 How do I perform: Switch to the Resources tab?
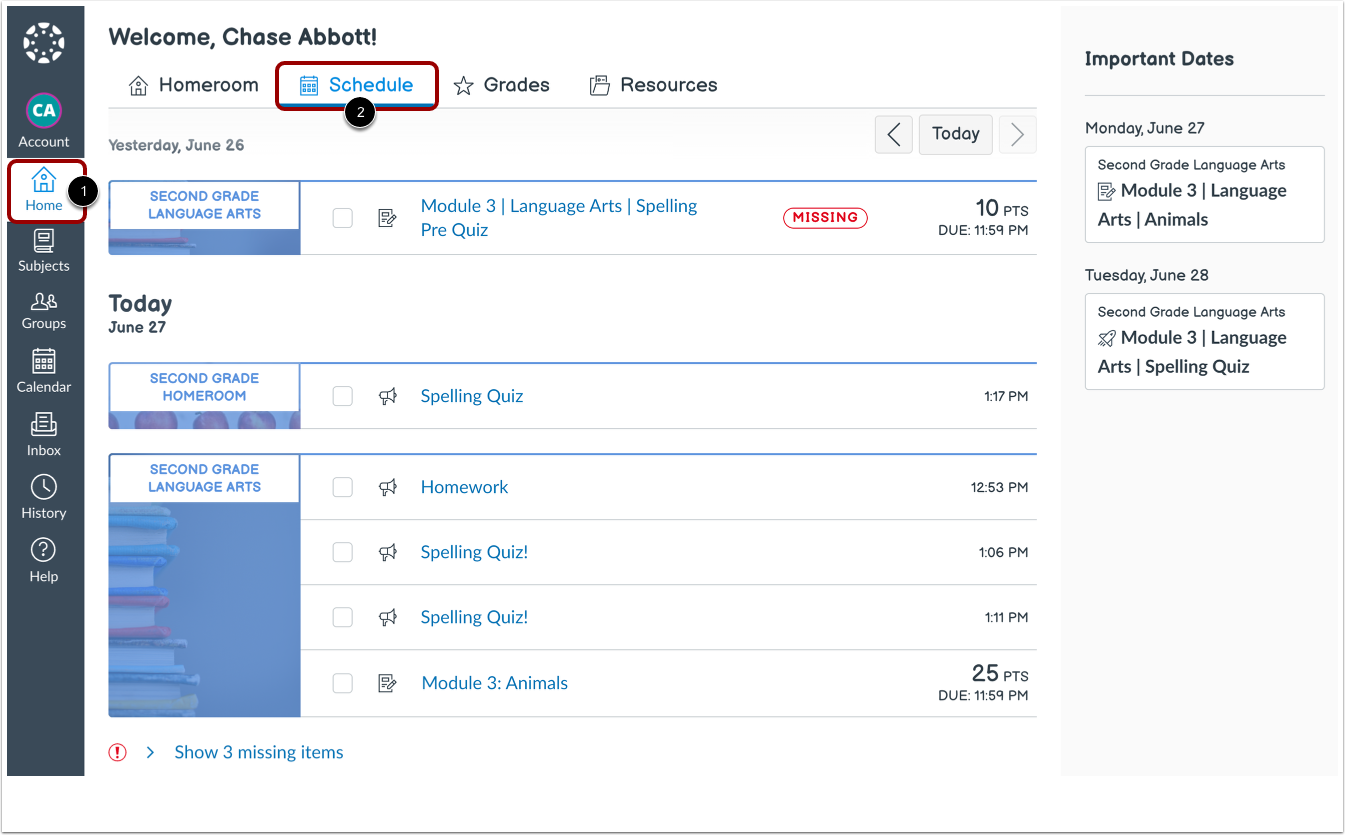[653, 85]
